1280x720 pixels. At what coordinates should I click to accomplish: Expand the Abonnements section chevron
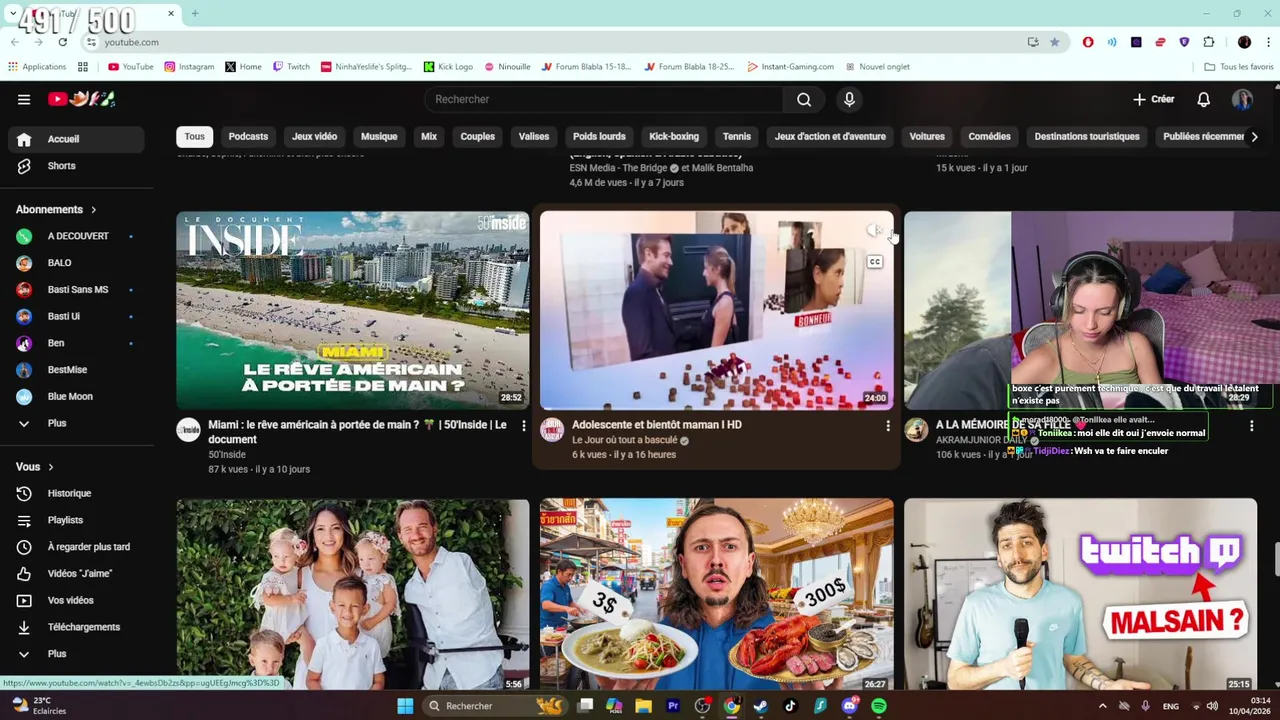(94, 210)
